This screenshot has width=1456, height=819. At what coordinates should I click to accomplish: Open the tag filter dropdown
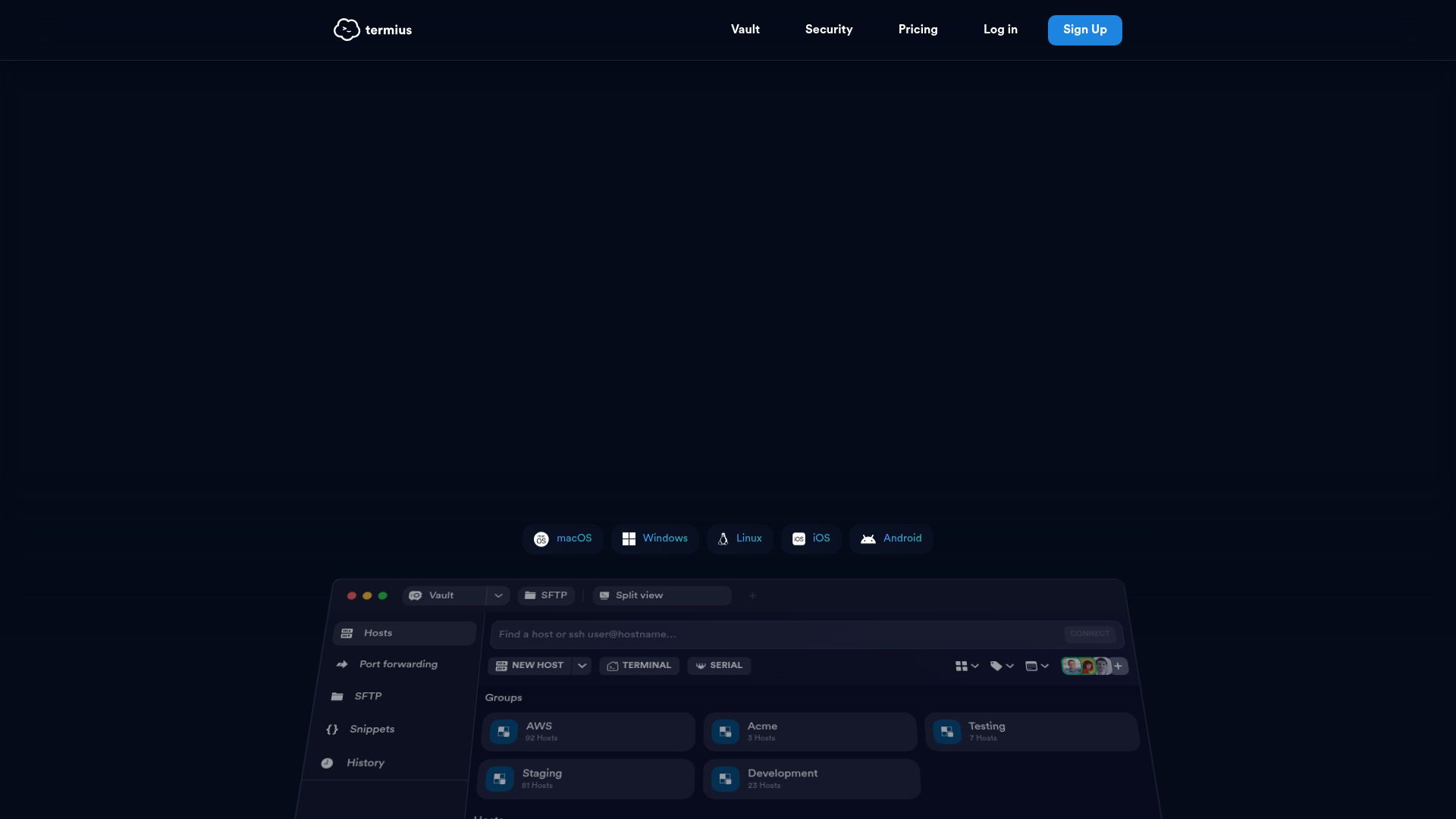[x=1002, y=666]
